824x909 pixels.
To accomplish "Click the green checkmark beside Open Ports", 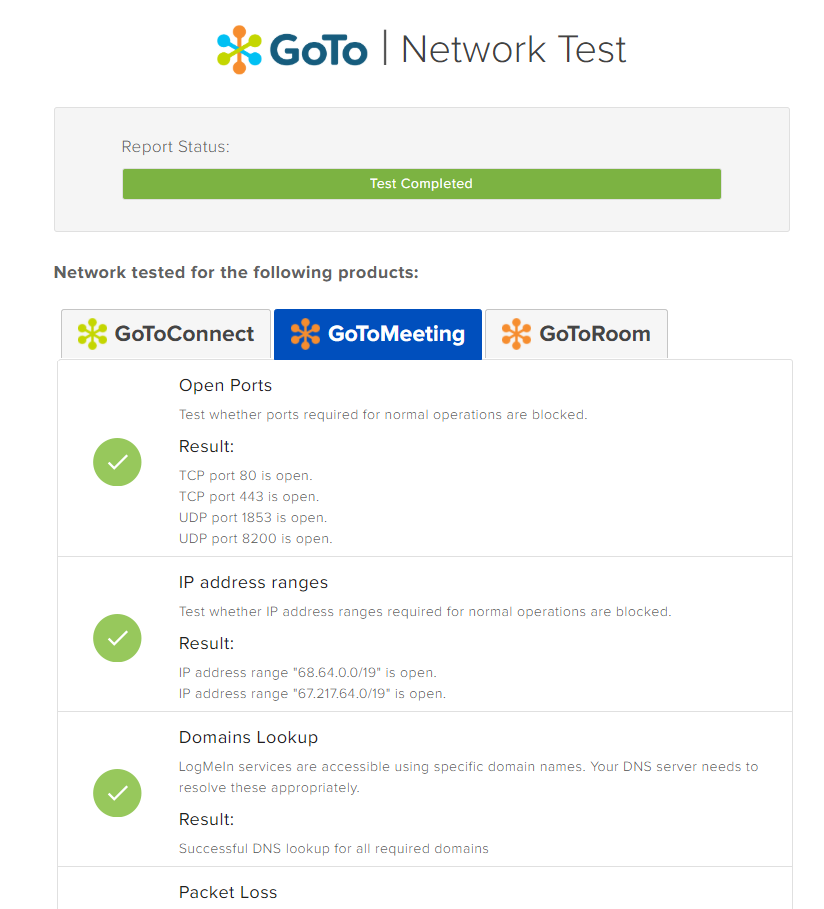I will (x=117, y=462).
